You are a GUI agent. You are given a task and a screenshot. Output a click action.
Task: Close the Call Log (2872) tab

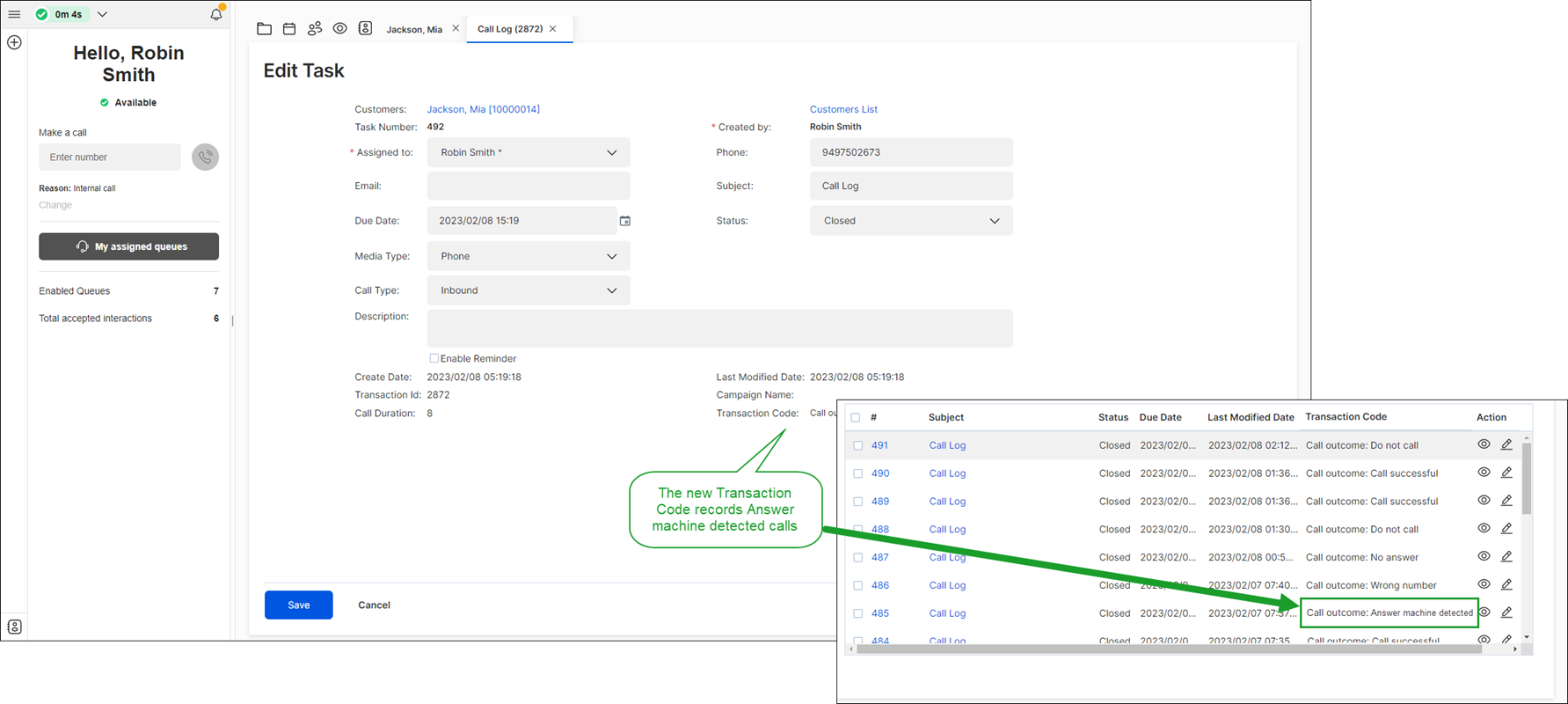coord(553,29)
